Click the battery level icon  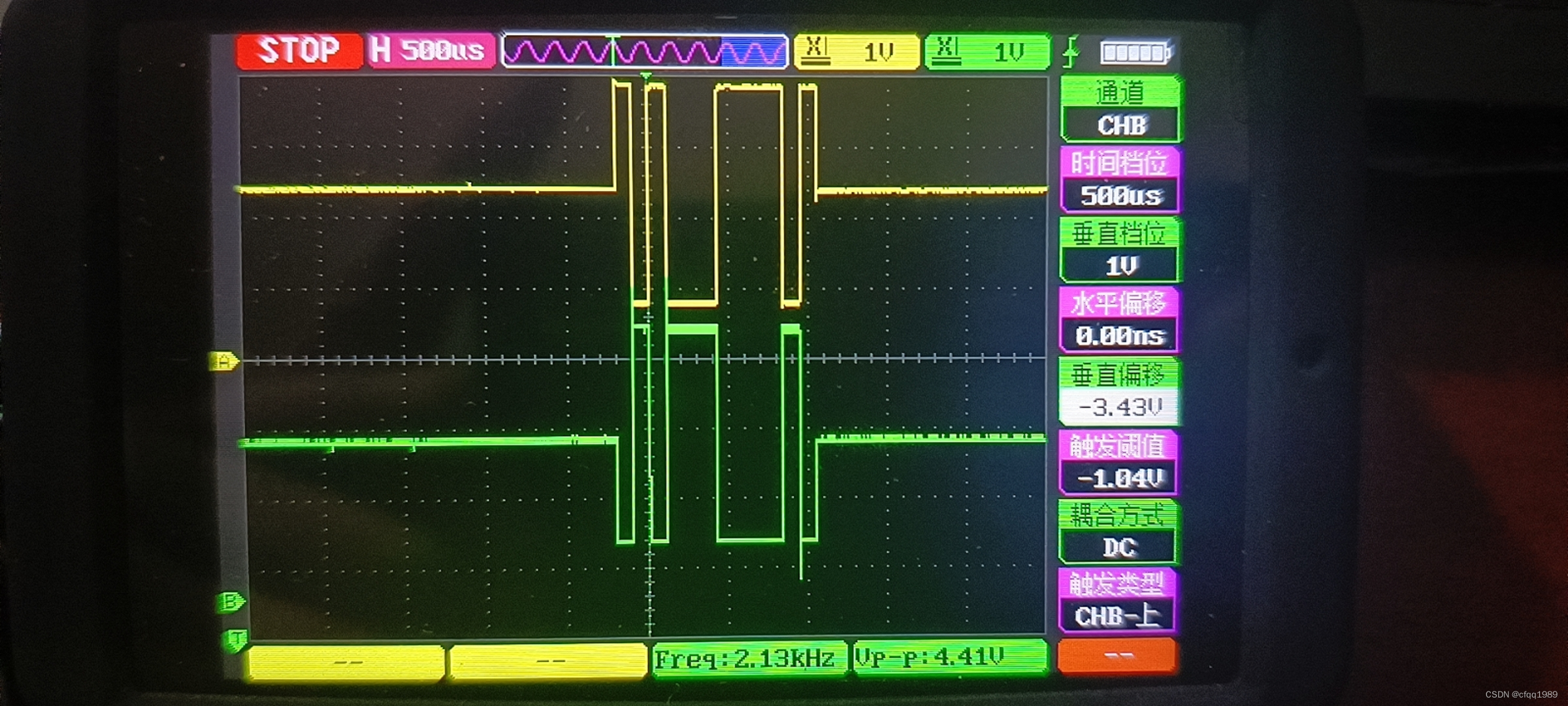pos(1135,52)
